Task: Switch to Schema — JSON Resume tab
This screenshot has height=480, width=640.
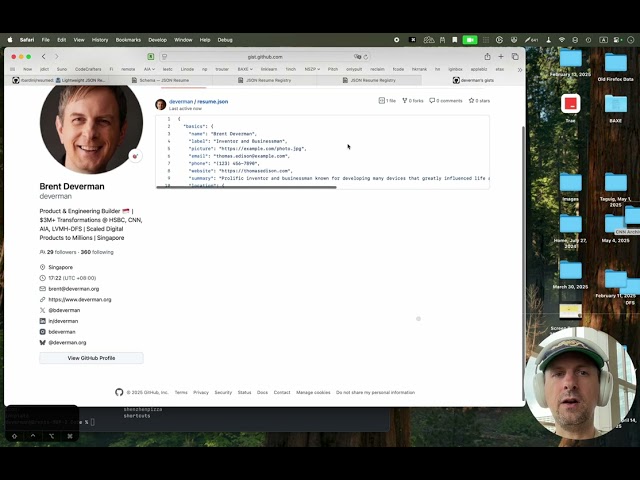Action: (x=160, y=80)
